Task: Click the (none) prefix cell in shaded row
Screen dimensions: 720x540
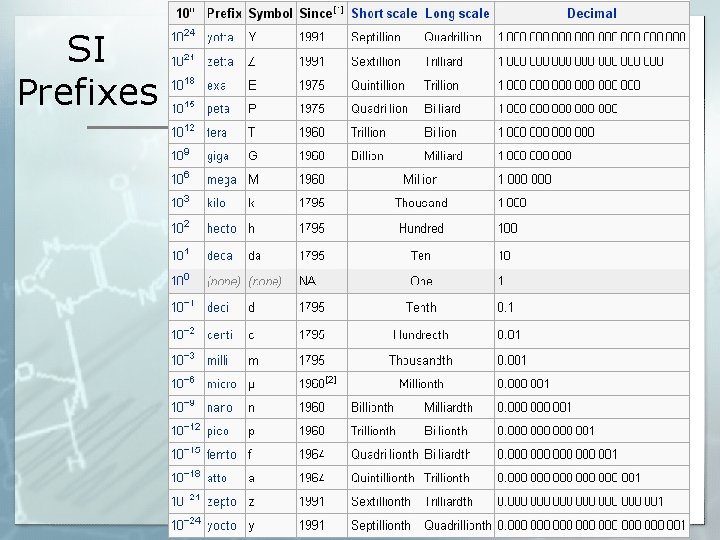Action: tap(224, 281)
